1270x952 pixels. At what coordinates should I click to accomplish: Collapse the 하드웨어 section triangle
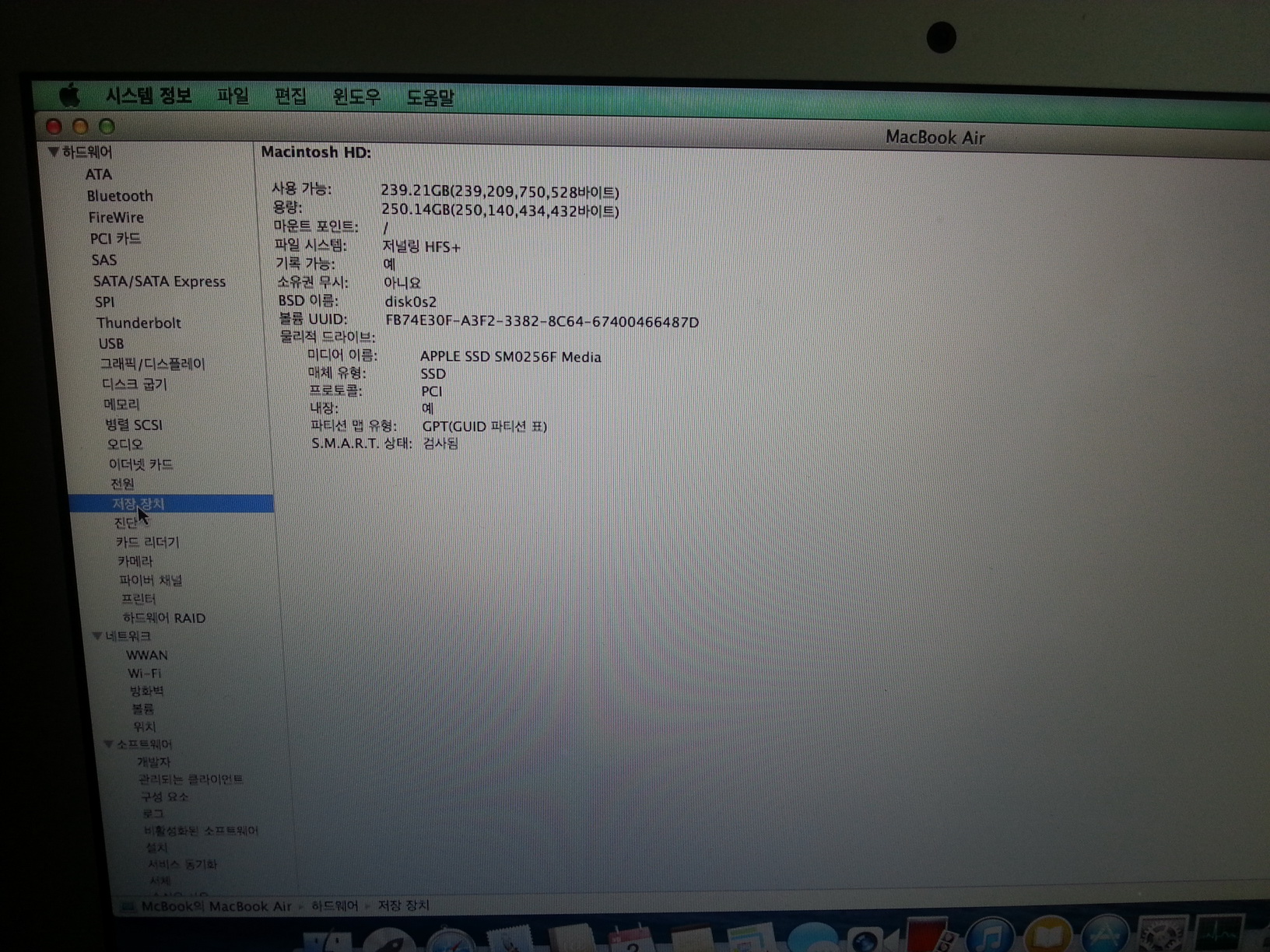(53, 152)
